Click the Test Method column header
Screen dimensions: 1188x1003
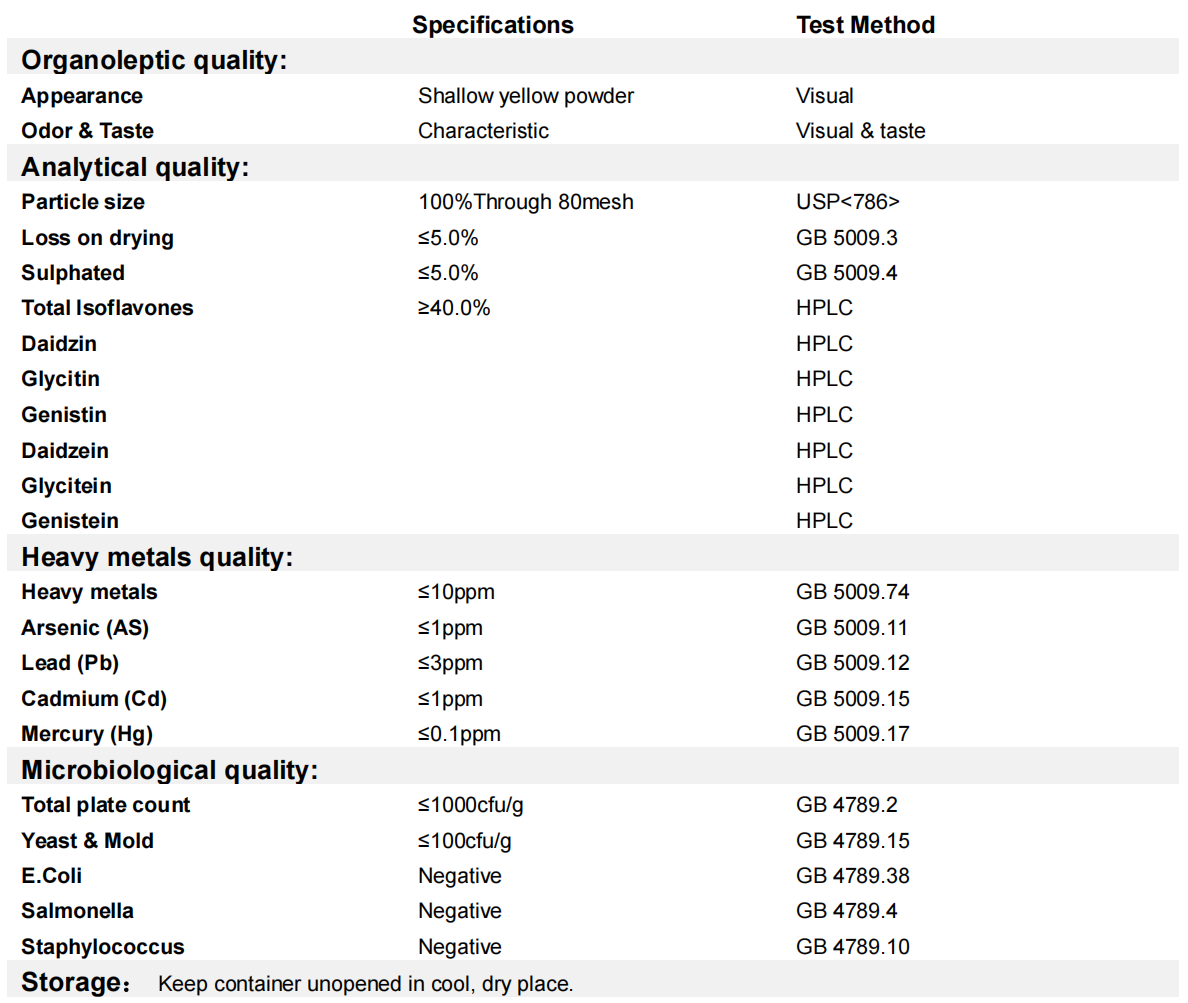[x=865, y=25]
